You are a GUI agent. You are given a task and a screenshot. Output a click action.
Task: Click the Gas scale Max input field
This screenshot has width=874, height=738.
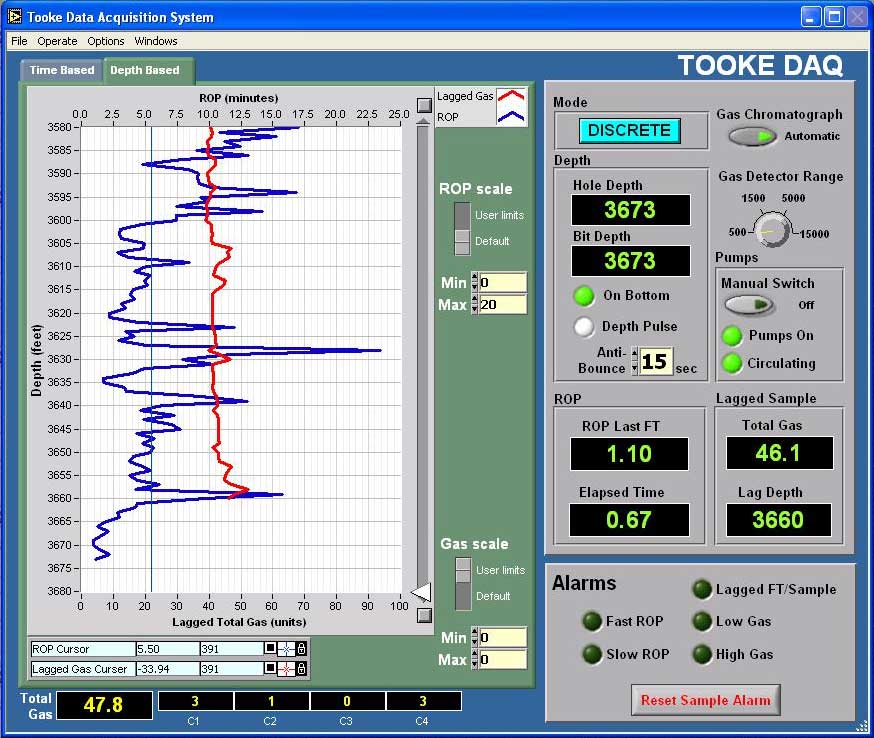click(503, 659)
